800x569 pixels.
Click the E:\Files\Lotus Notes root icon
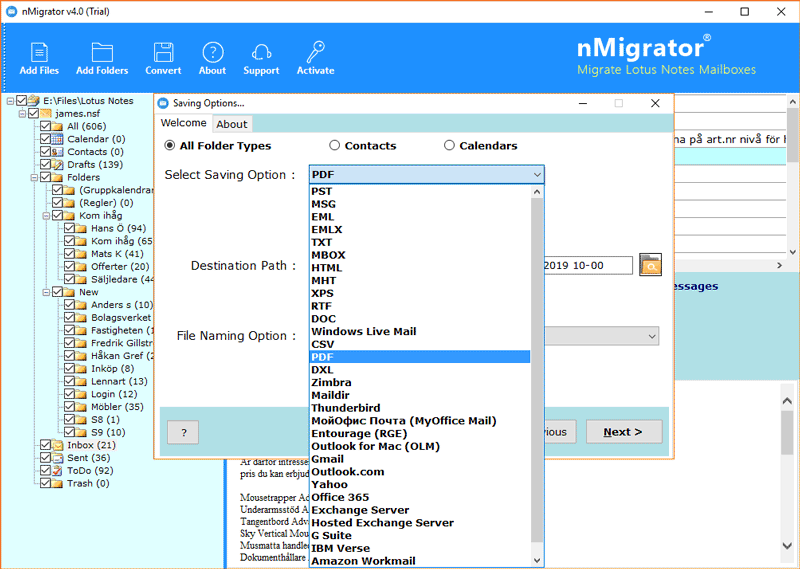[x=34, y=101]
